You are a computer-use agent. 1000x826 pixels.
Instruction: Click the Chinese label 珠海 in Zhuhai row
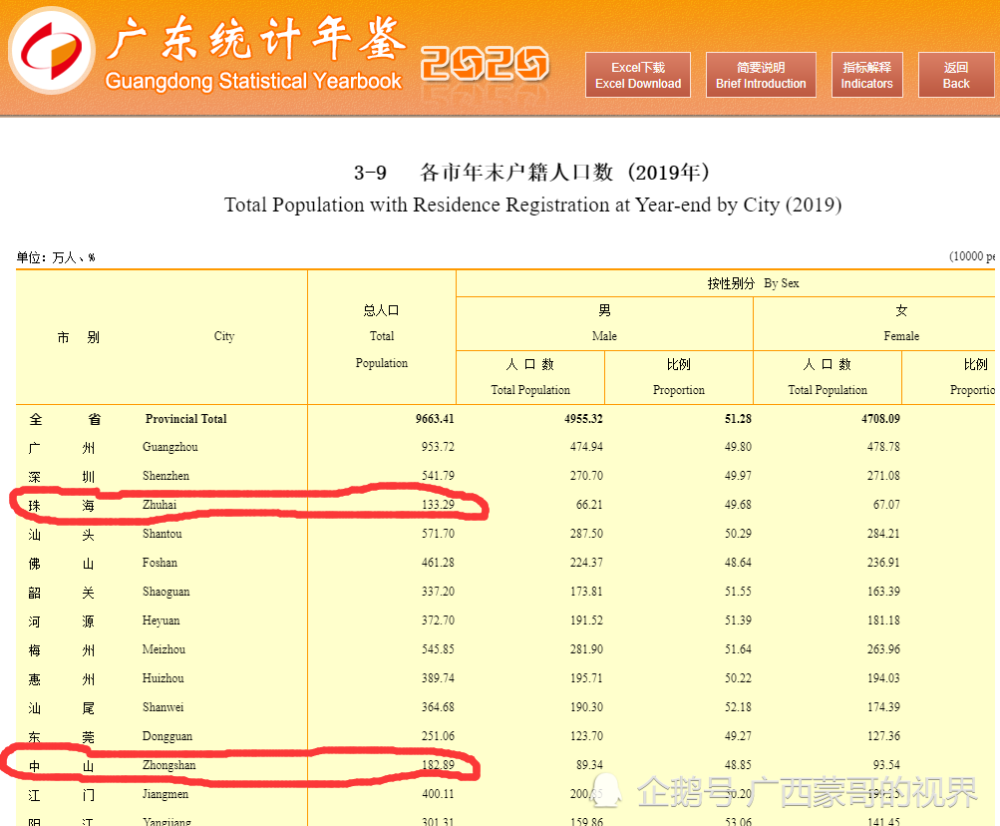[x=61, y=506]
